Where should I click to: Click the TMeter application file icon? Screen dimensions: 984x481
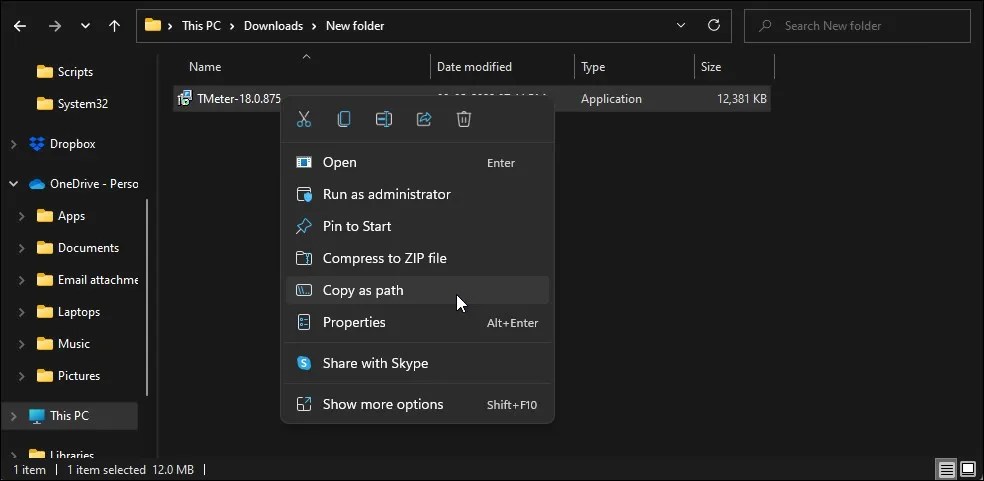tap(184, 99)
